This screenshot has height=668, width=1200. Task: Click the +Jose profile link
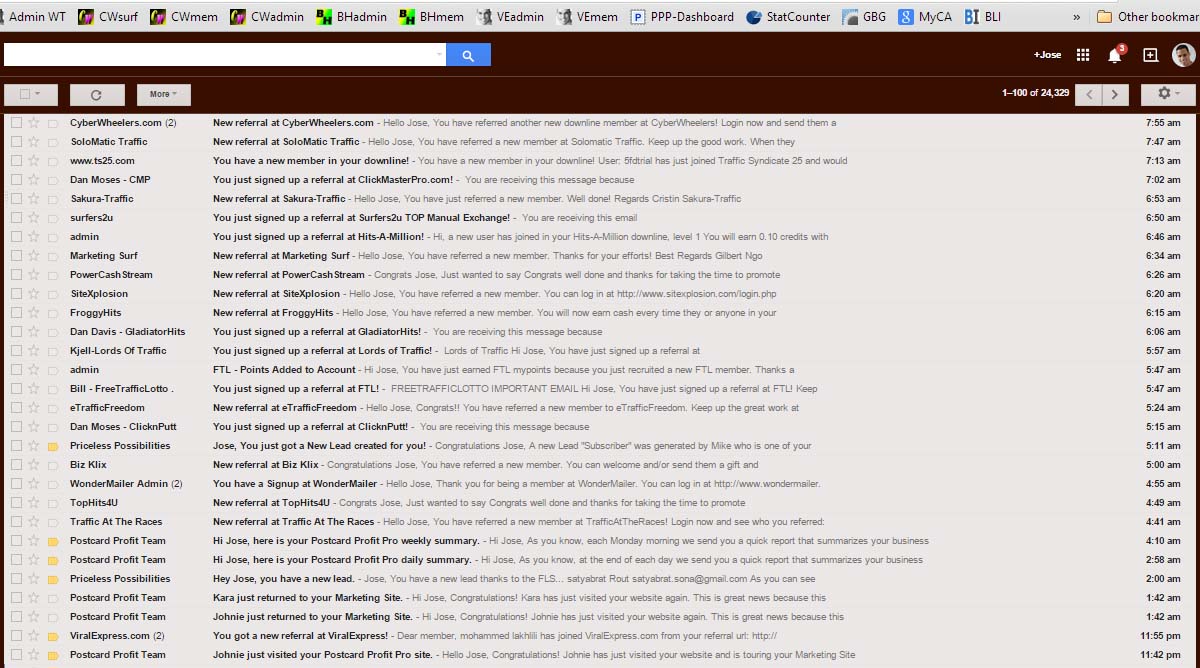click(1047, 55)
